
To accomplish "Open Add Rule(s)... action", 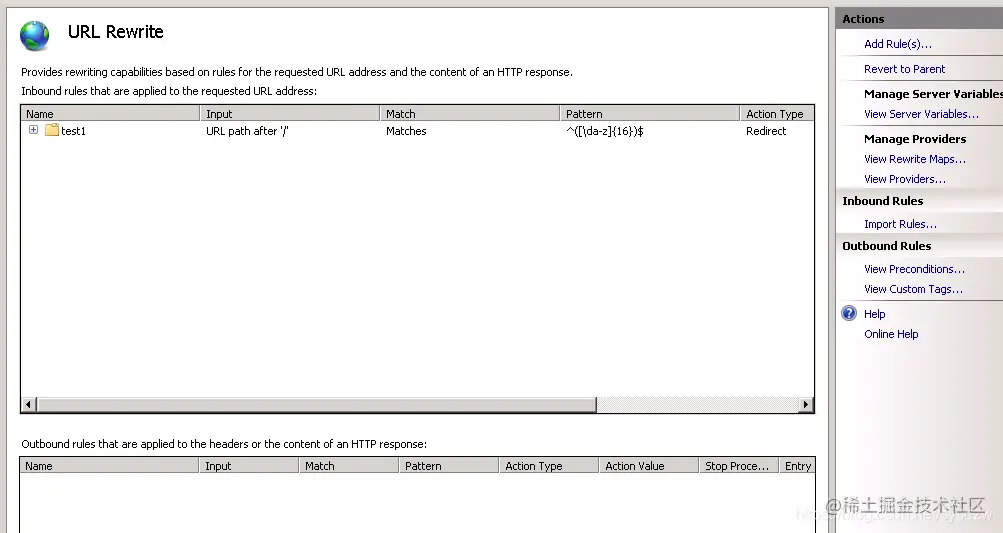I will pos(897,44).
